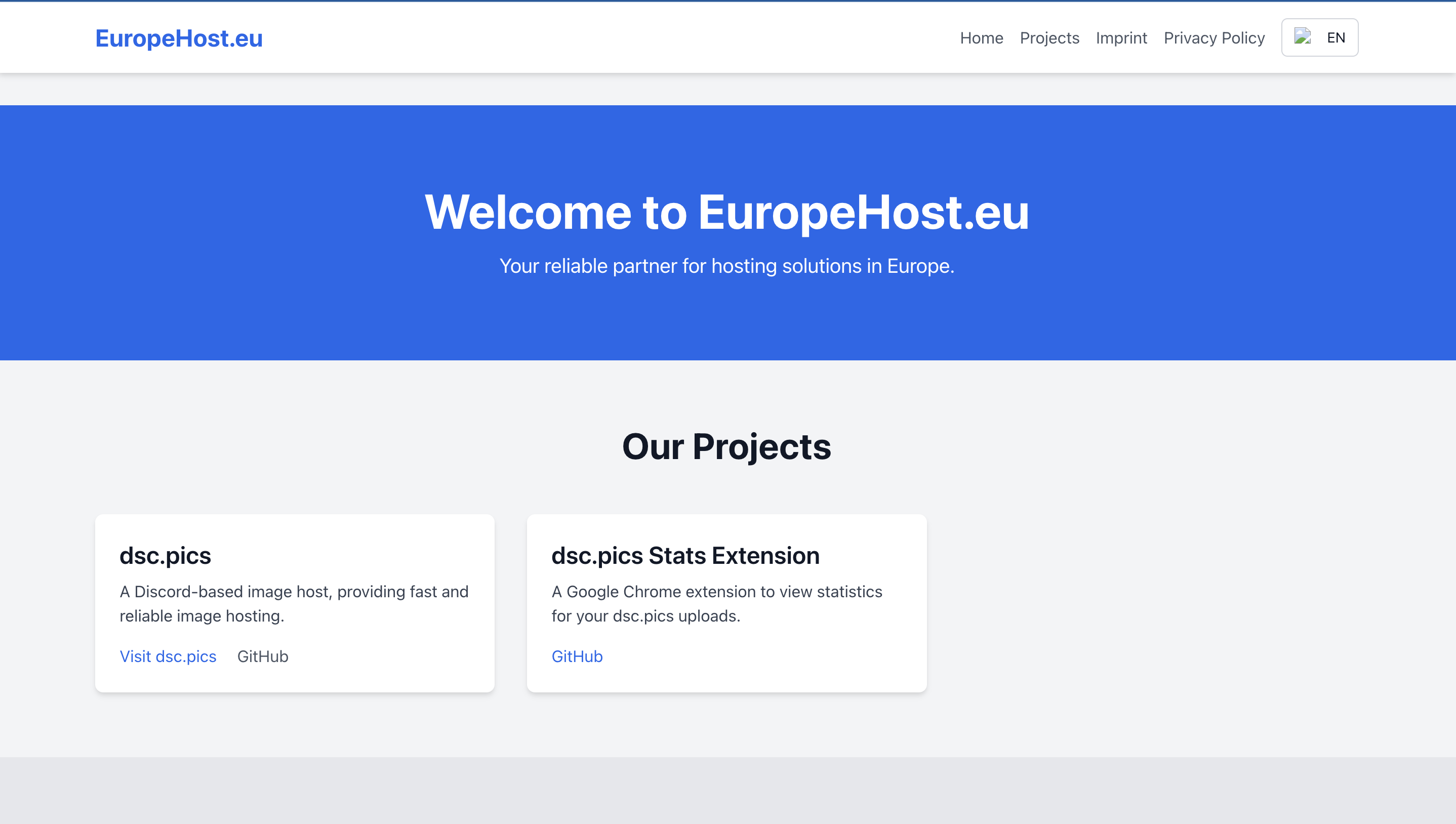Click the flag icon in language selector
The width and height of the screenshot is (1456, 824).
(x=1302, y=36)
